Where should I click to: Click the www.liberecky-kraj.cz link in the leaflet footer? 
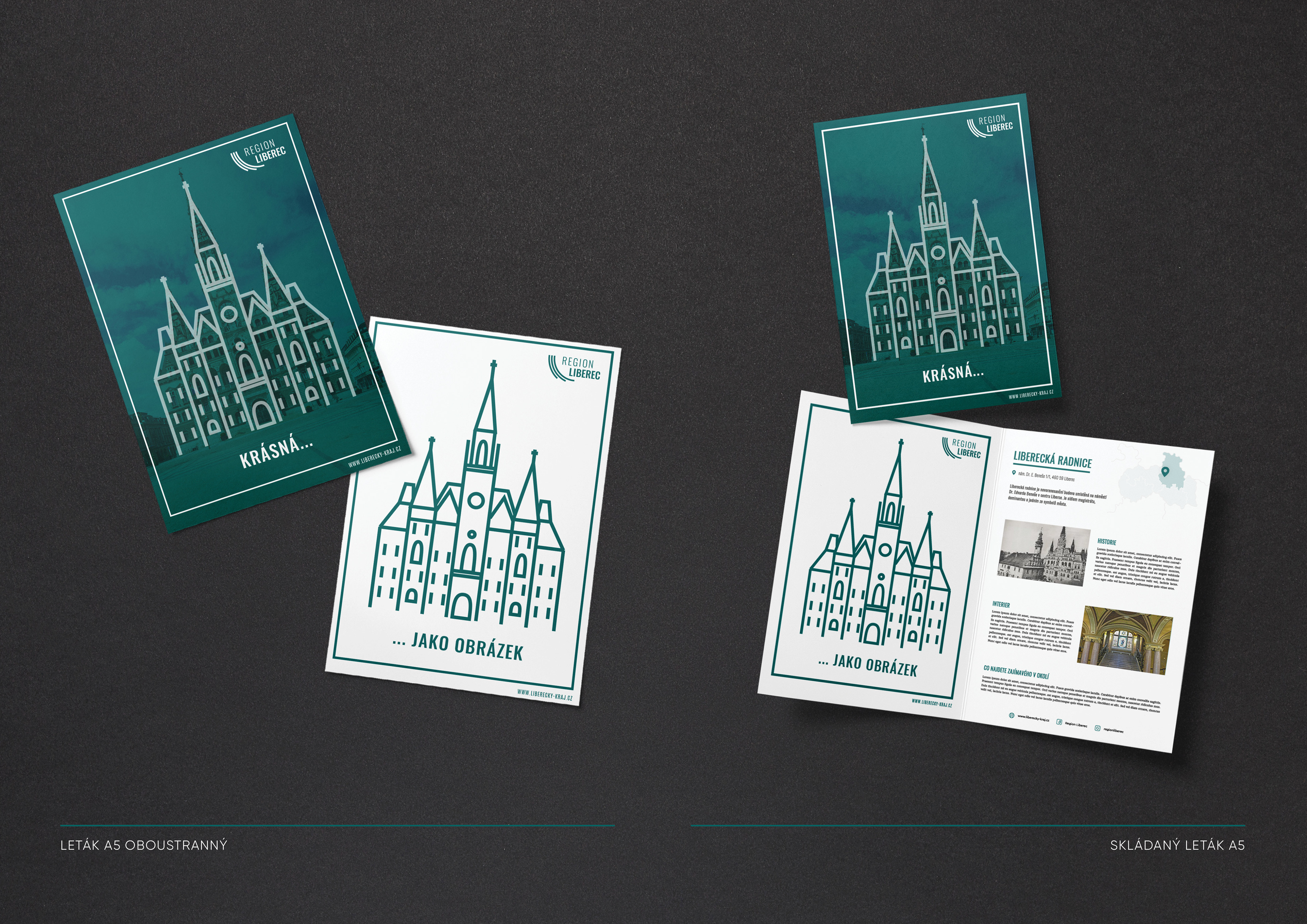click(x=1033, y=718)
